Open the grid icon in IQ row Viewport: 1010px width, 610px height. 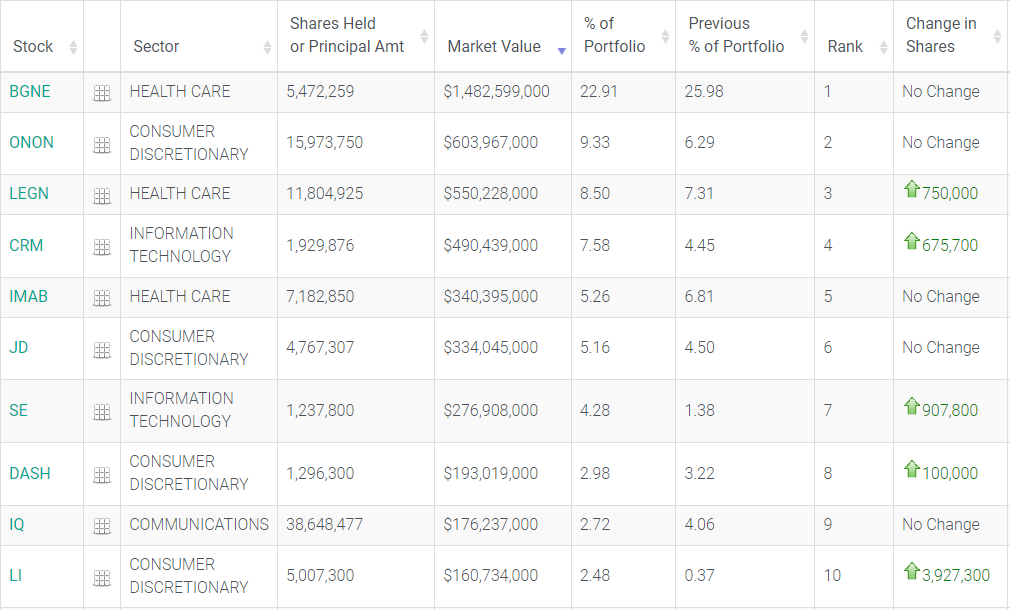(102, 526)
